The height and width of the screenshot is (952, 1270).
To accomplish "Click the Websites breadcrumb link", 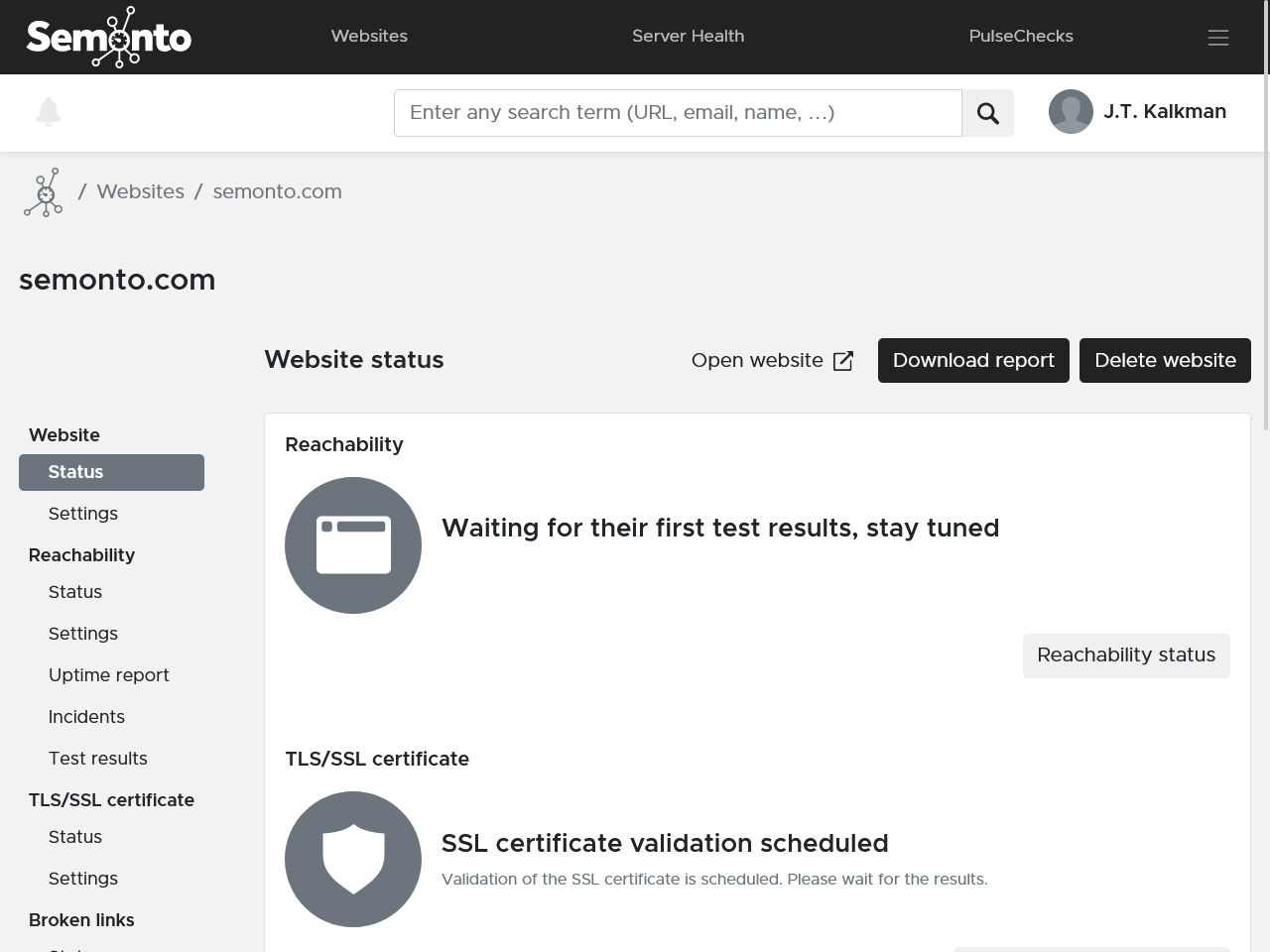I will 140,191.
